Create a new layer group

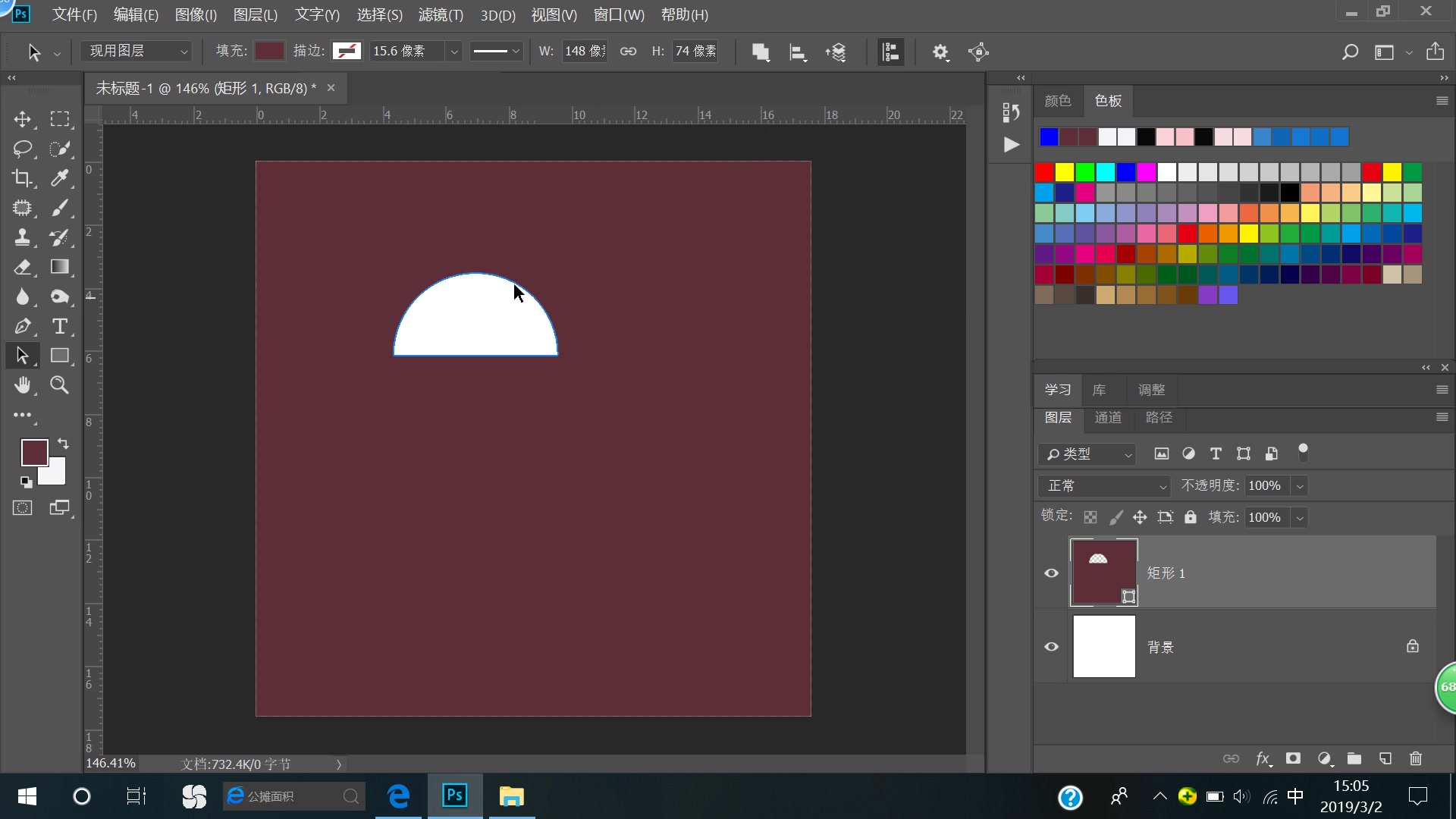tap(1354, 758)
